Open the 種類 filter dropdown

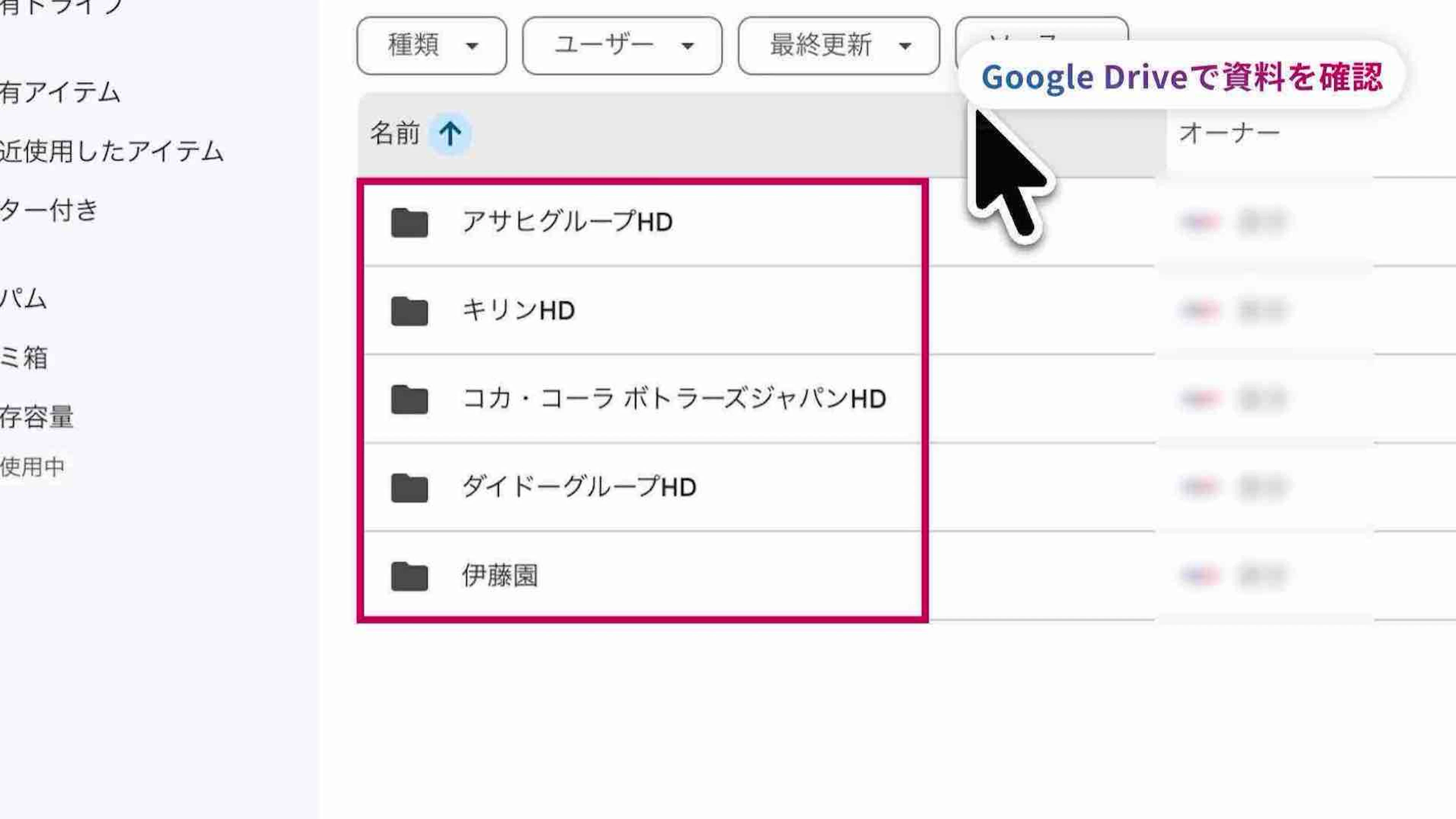(x=432, y=46)
